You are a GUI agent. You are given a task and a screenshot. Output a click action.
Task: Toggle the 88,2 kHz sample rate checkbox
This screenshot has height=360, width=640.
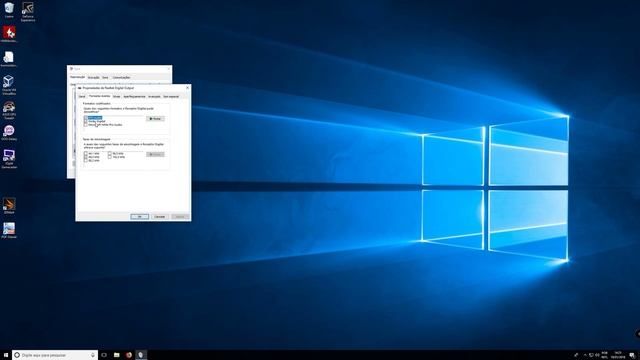point(86,160)
